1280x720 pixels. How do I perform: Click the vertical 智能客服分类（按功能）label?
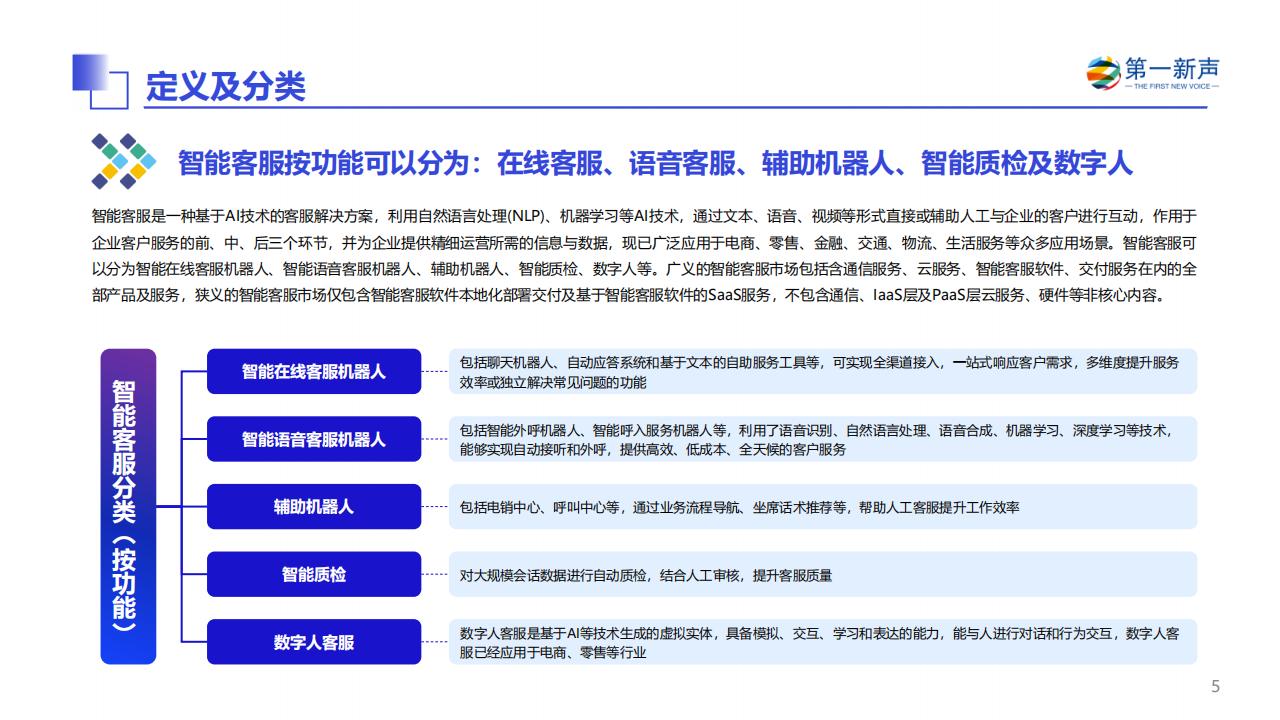(128, 506)
